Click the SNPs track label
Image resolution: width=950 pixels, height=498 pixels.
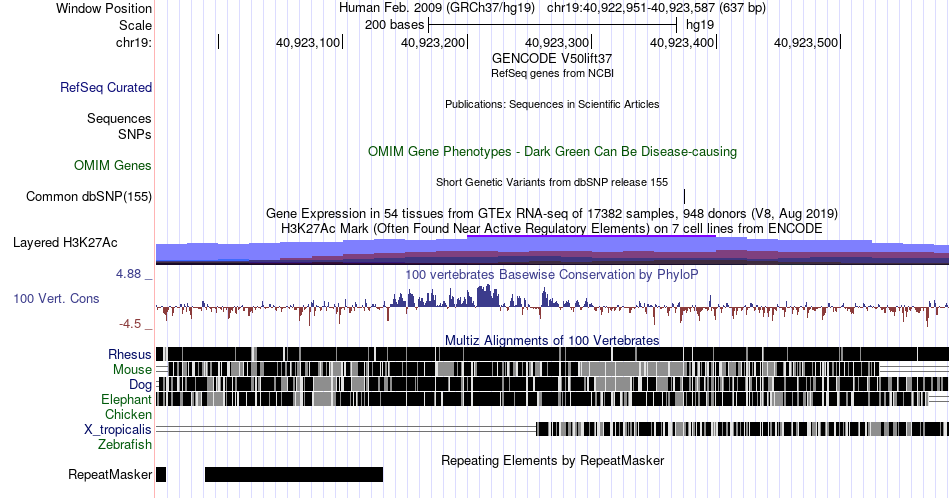[x=135, y=134]
